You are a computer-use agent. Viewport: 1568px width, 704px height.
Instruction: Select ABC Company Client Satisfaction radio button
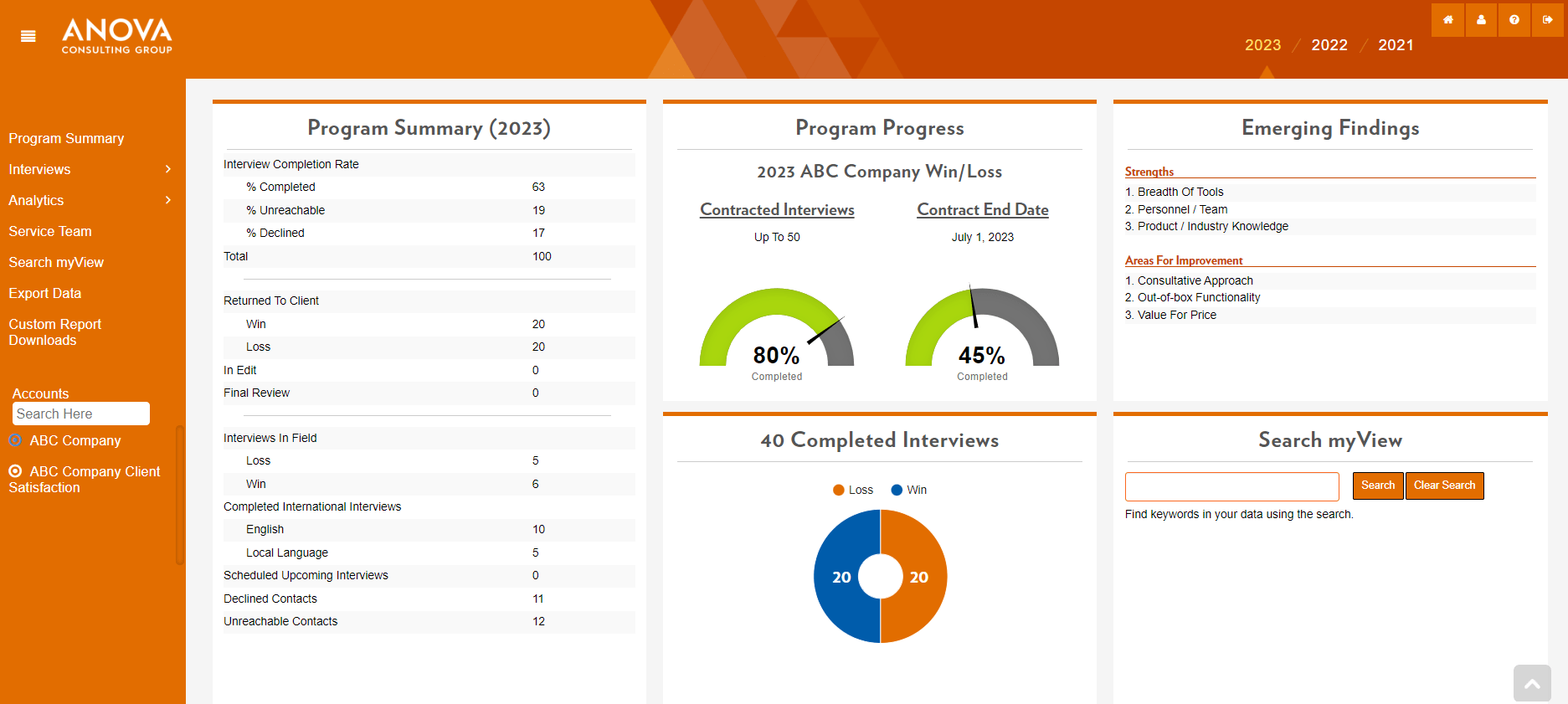[x=15, y=471]
